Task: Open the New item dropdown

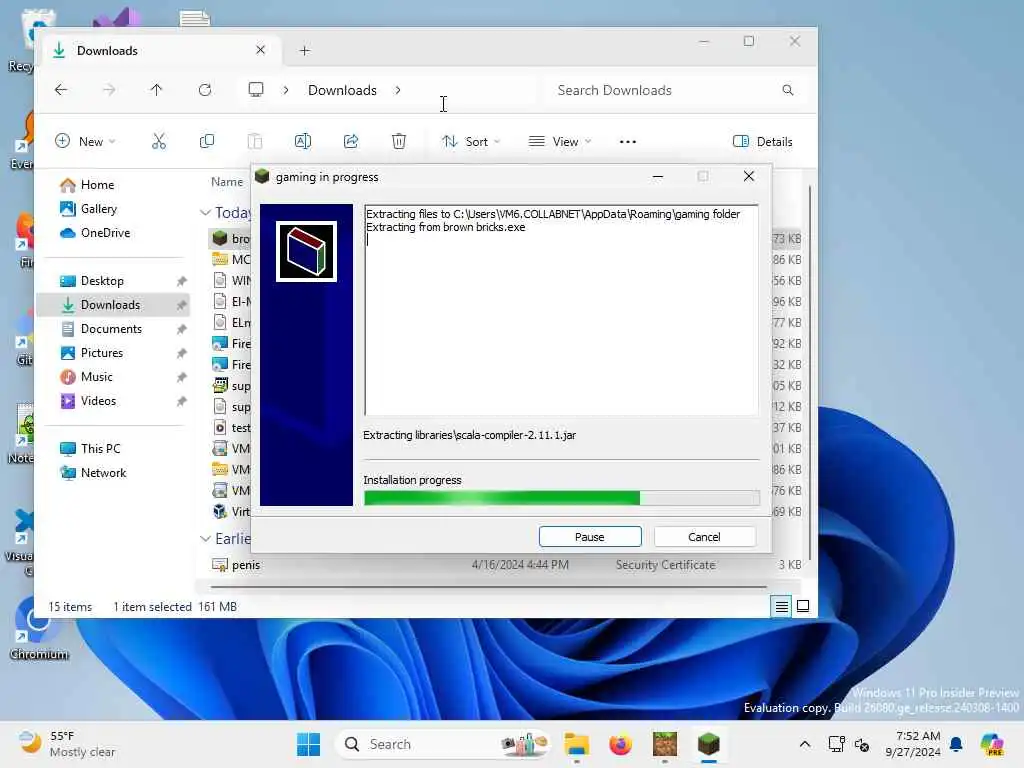Action: [85, 142]
